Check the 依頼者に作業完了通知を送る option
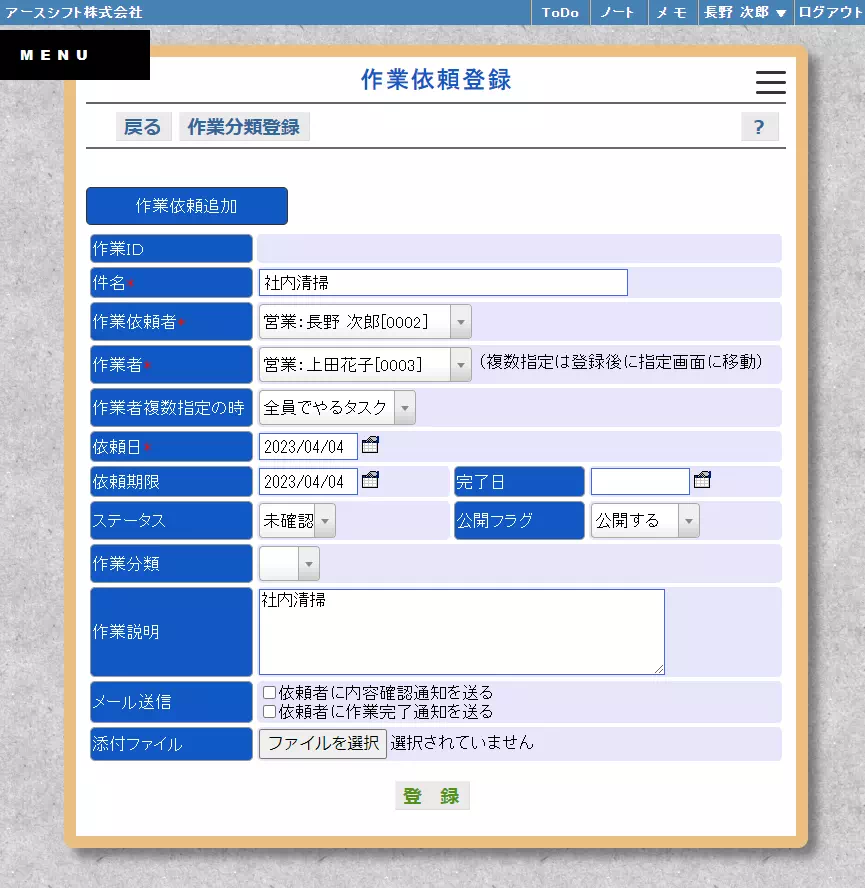 [266, 711]
